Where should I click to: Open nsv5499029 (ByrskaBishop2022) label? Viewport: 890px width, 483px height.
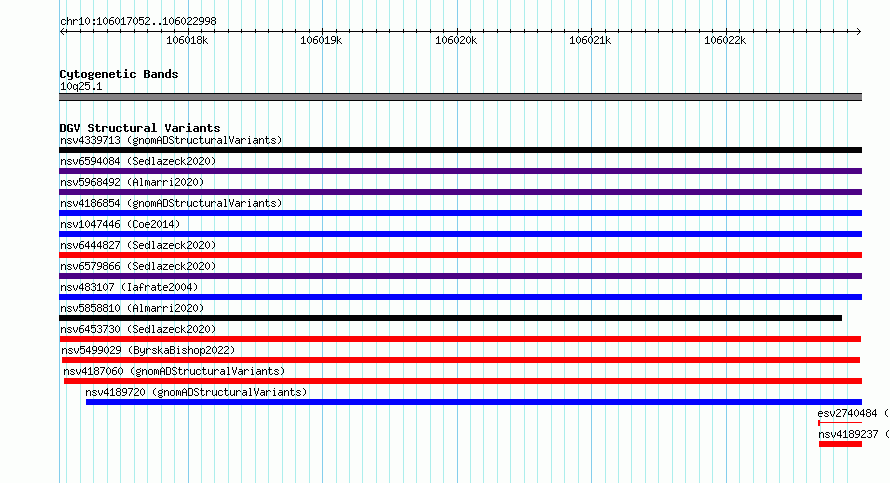pyautogui.click(x=148, y=350)
